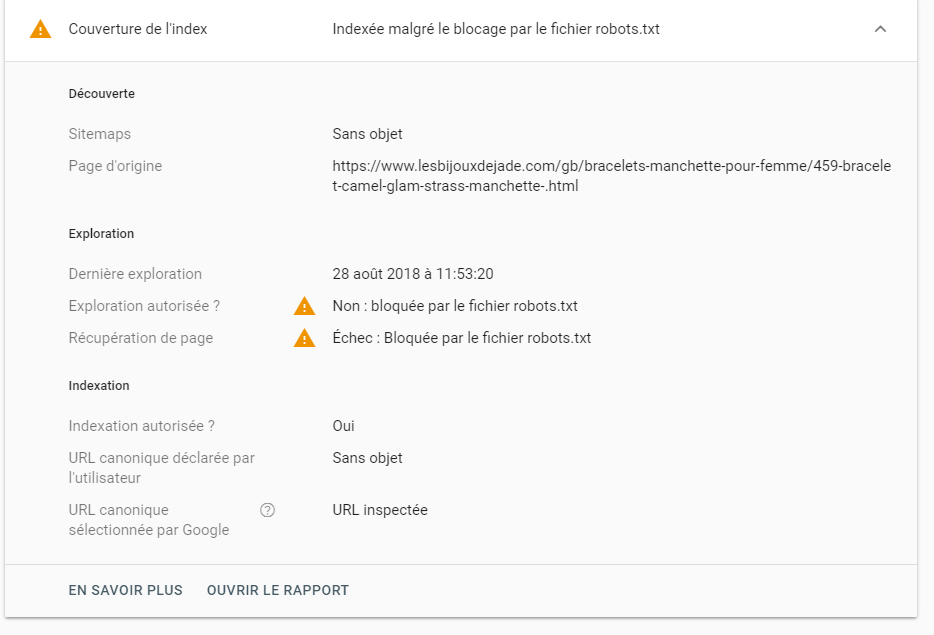
Task: Click the Indexation section heading
Action: [x=99, y=386]
